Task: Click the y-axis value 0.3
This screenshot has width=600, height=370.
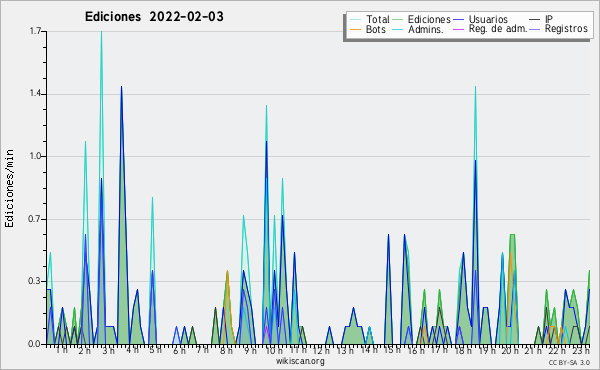Action: [x=35, y=282]
